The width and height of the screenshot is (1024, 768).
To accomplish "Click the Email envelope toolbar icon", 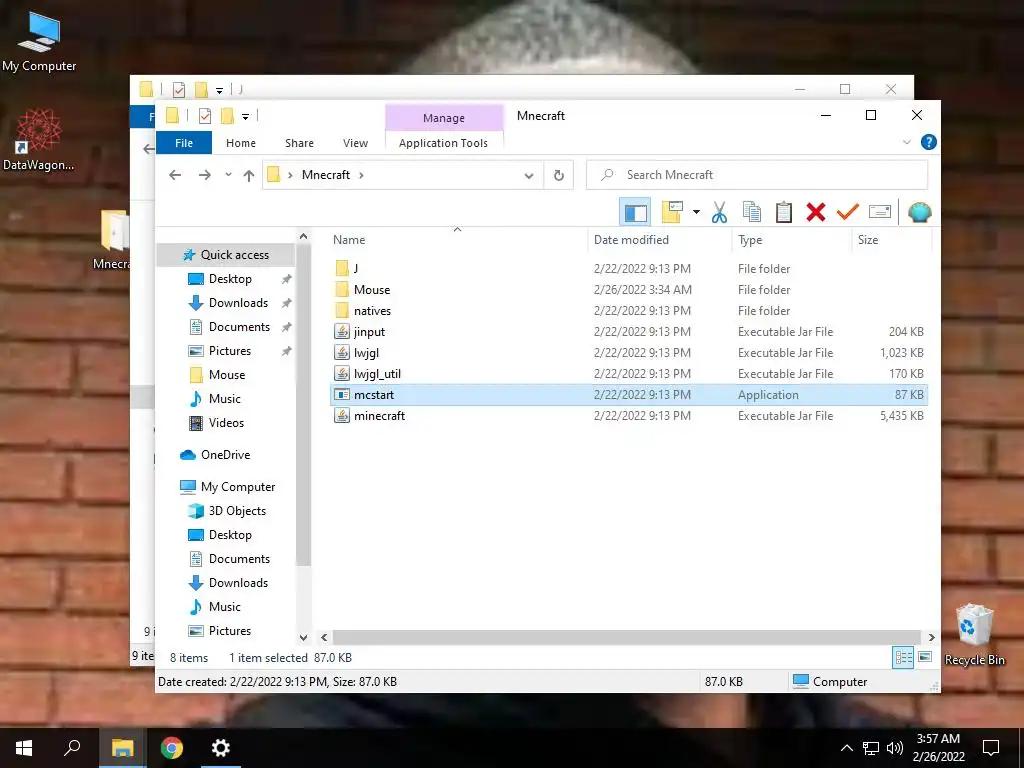I will click(x=880, y=212).
